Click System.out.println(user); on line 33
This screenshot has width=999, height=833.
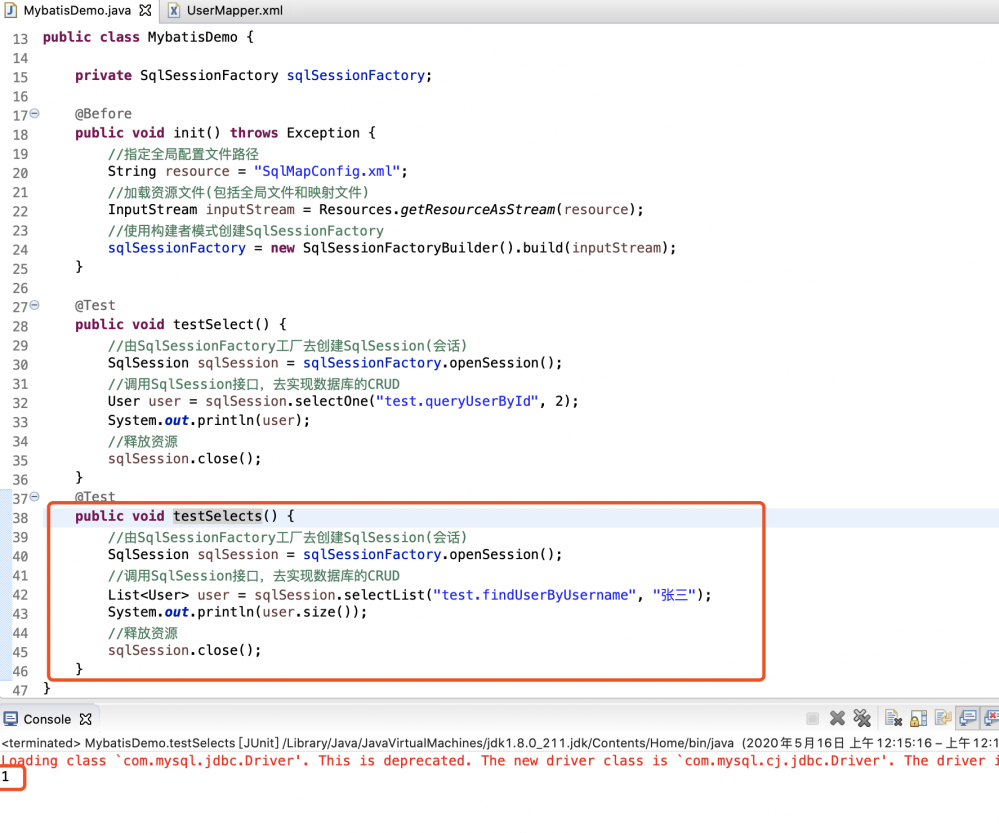point(208,420)
